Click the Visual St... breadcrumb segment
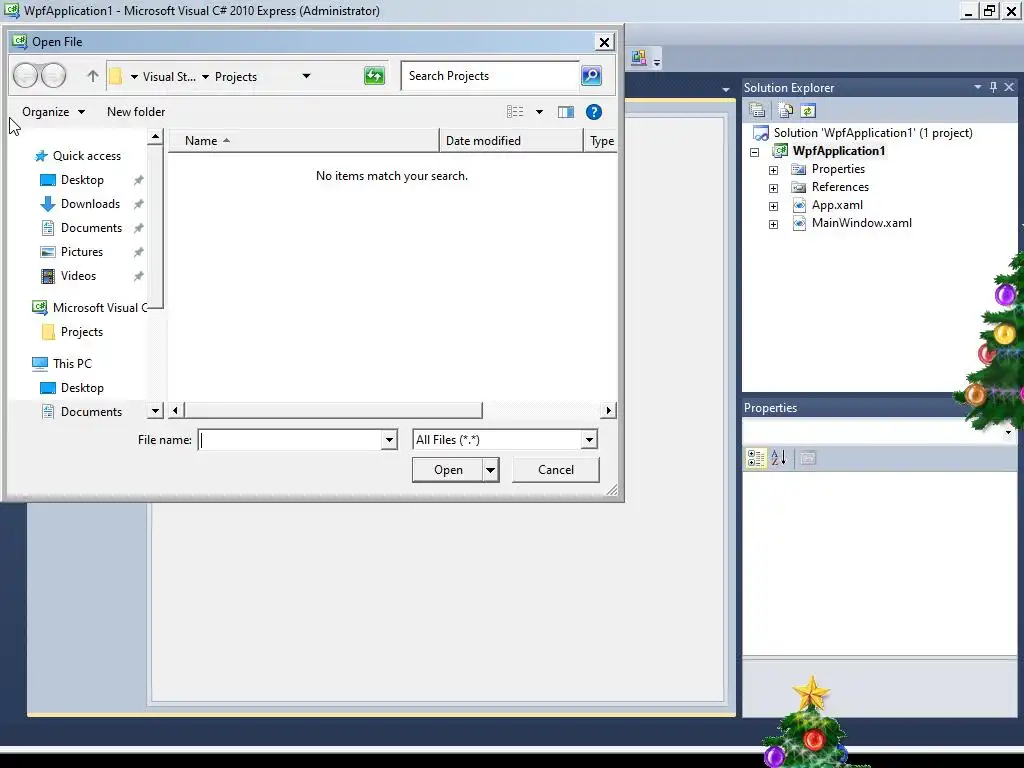1024x768 pixels. [x=169, y=76]
